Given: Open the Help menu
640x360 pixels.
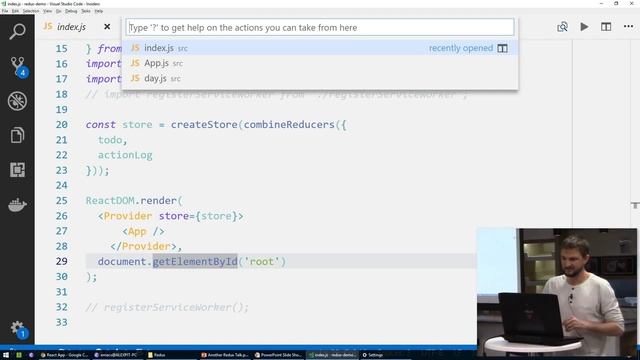Looking at the screenshot, I should pyautogui.click(x=99, y=11).
